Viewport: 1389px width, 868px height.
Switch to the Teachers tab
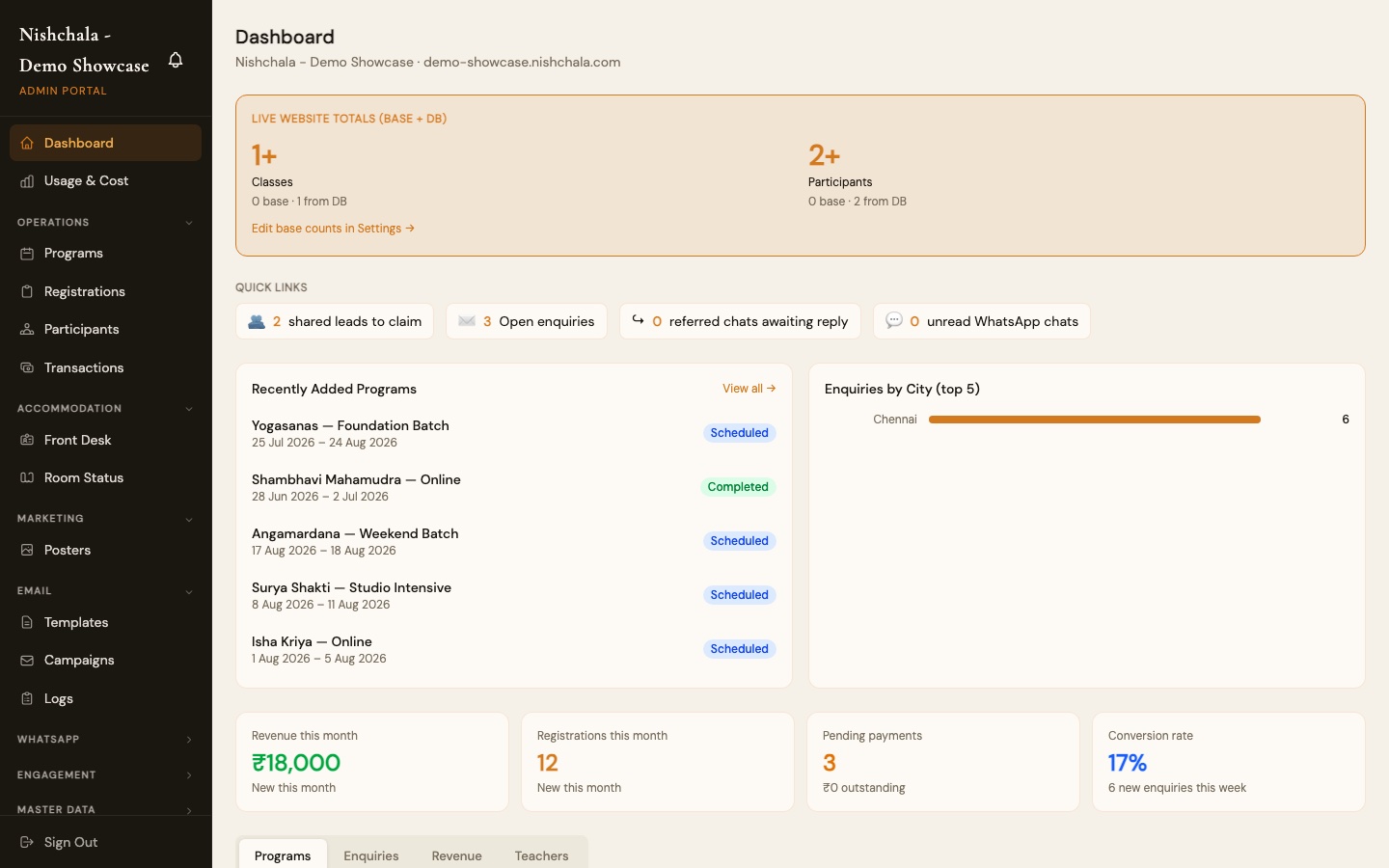click(541, 855)
